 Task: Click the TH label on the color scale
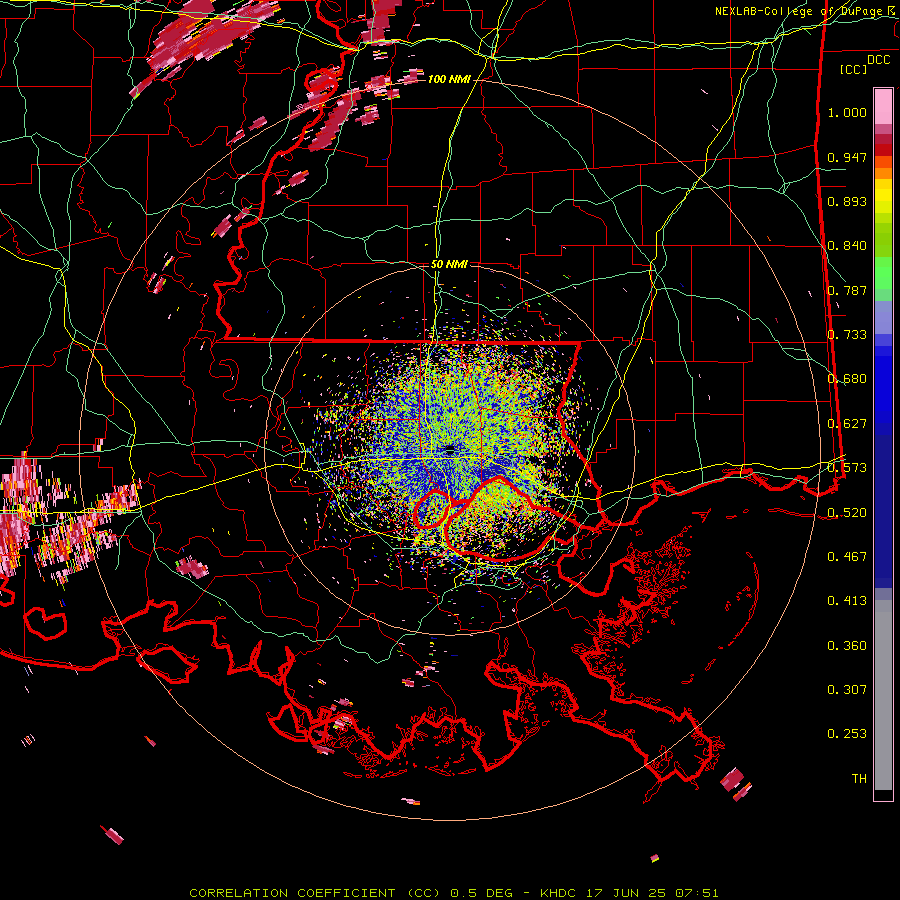(x=859, y=779)
